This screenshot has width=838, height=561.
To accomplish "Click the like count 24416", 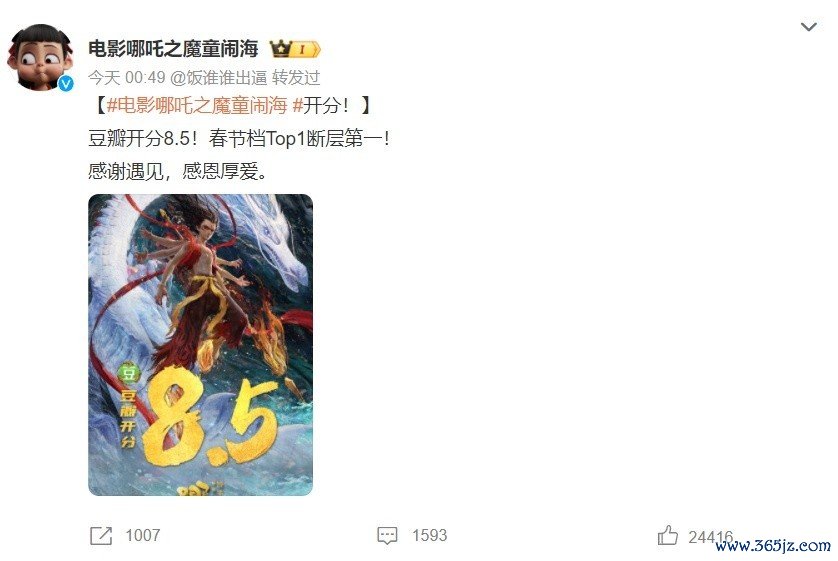I will point(710,536).
